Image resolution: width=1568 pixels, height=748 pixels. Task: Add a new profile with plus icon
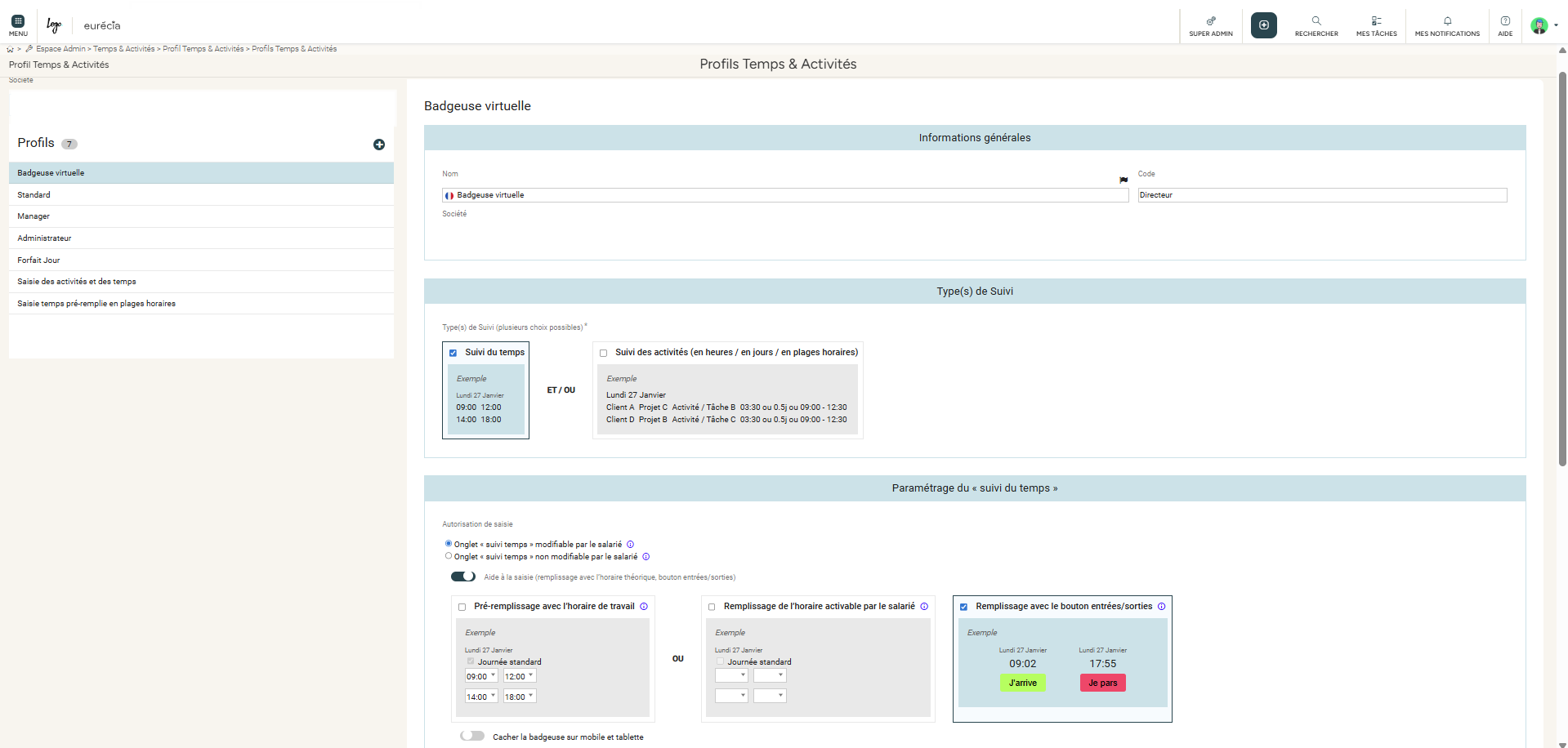(379, 145)
